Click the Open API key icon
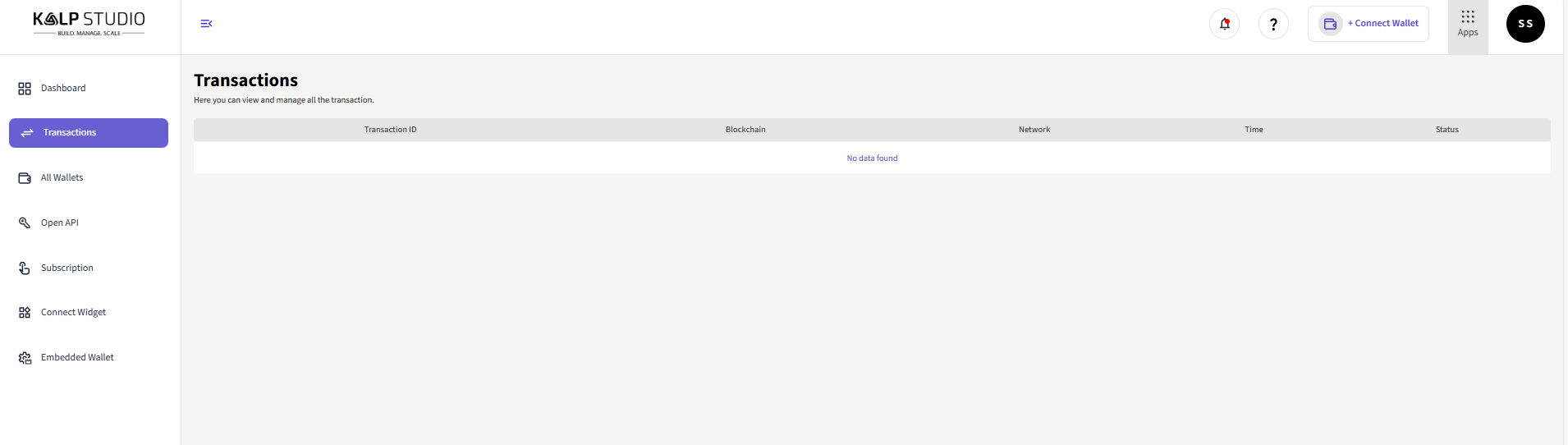This screenshot has height=445, width=1568. 25,223
